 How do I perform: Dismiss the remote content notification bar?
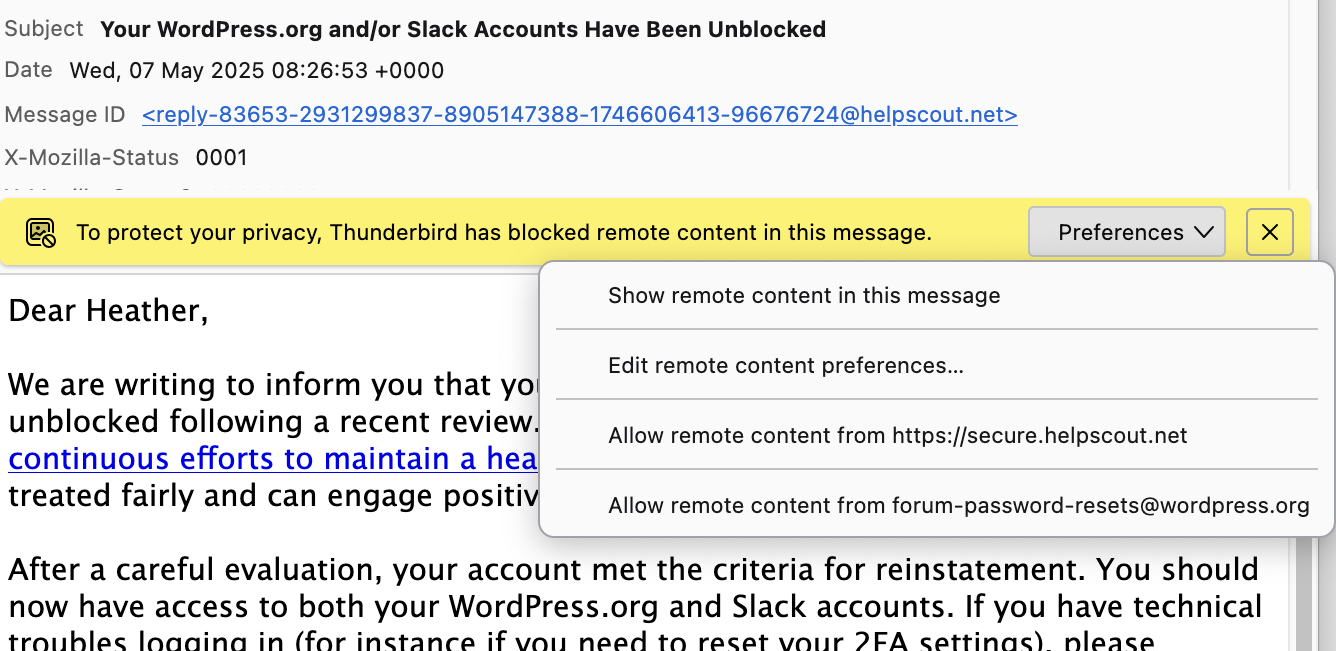click(x=1269, y=233)
